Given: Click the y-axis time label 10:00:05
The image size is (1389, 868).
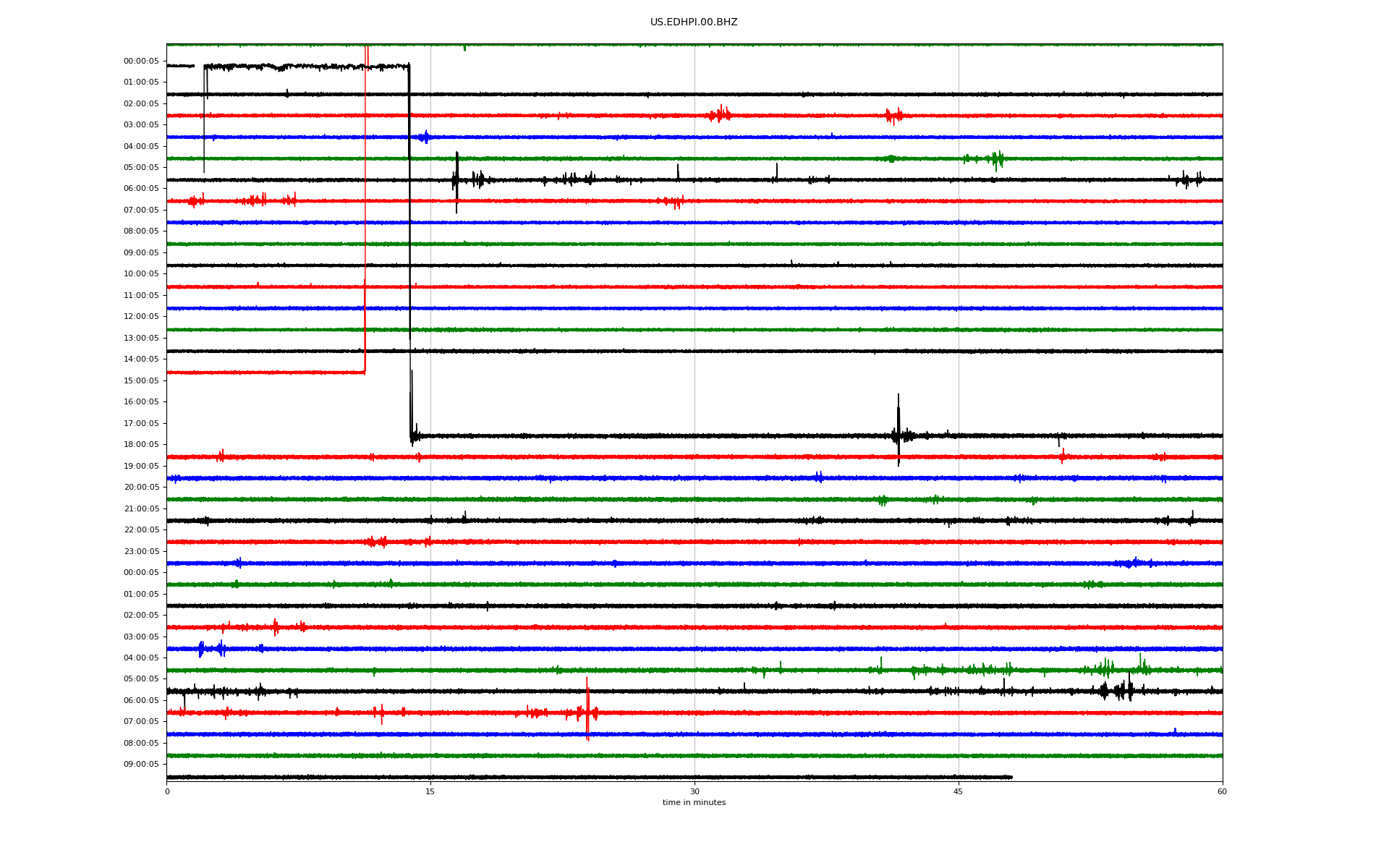Looking at the screenshot, I should pyautogui.click(x=141, y=274).
